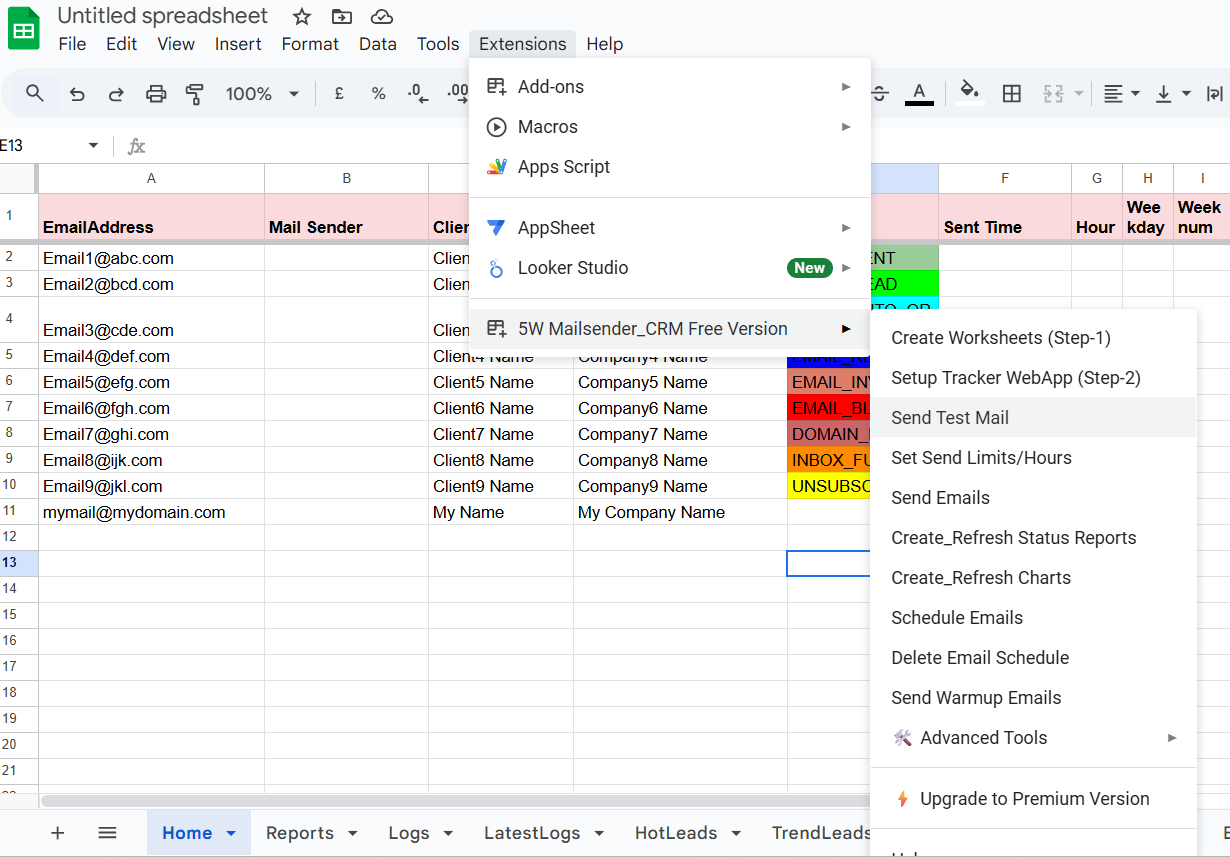Click the Merge cells icon

[x=1053, y=93]
